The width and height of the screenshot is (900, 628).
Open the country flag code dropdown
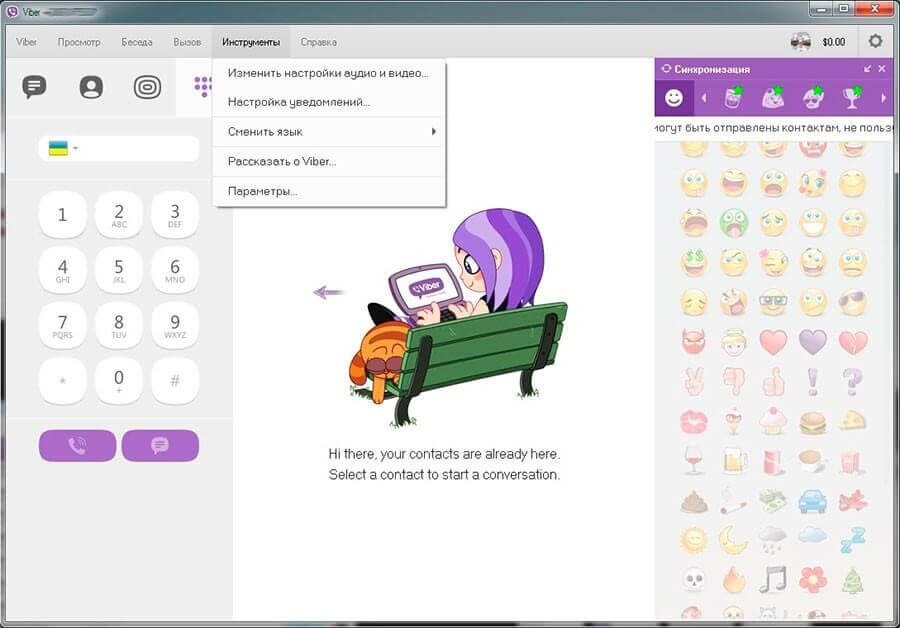(x=63, y=148)
